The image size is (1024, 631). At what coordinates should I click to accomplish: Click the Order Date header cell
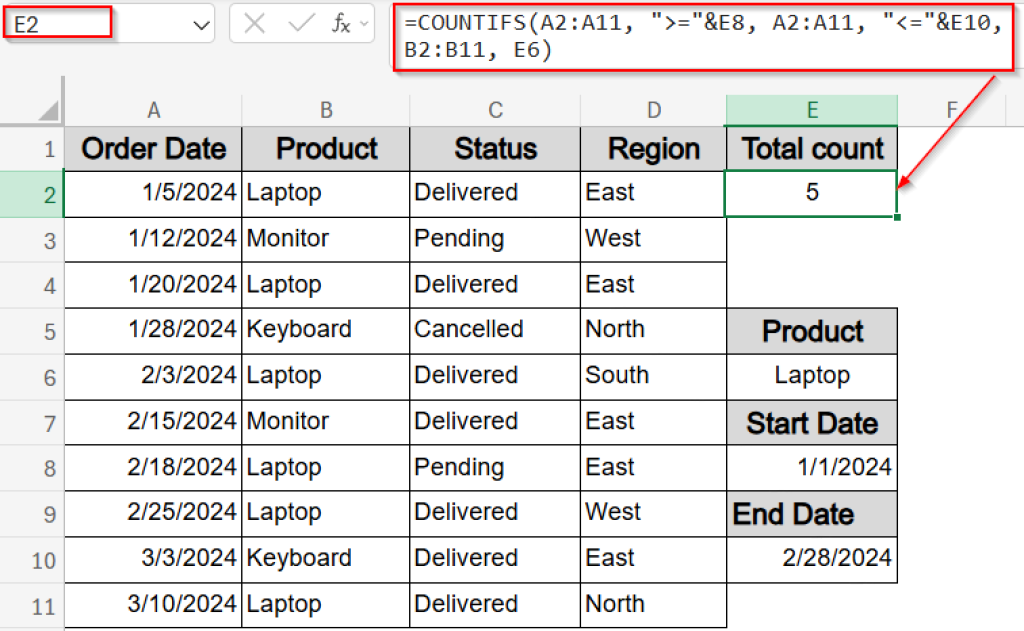pyautogui.click(x=153, y=148)
